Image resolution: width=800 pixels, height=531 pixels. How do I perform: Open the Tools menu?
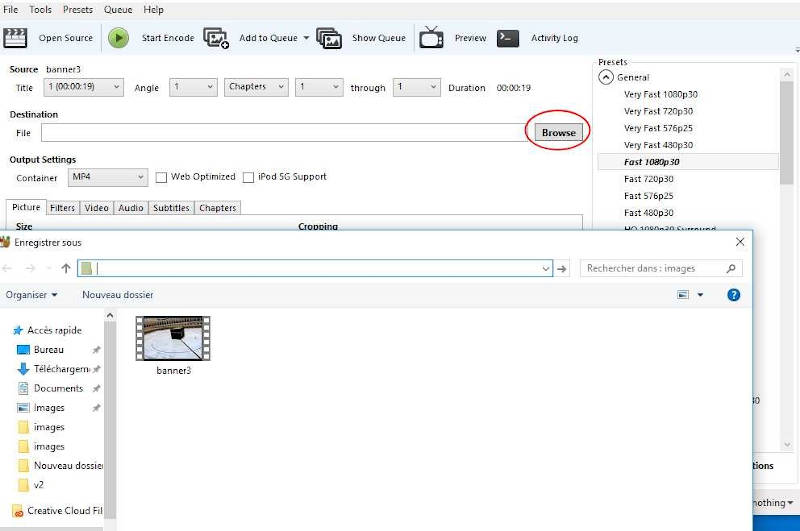(x=40, y=10)
